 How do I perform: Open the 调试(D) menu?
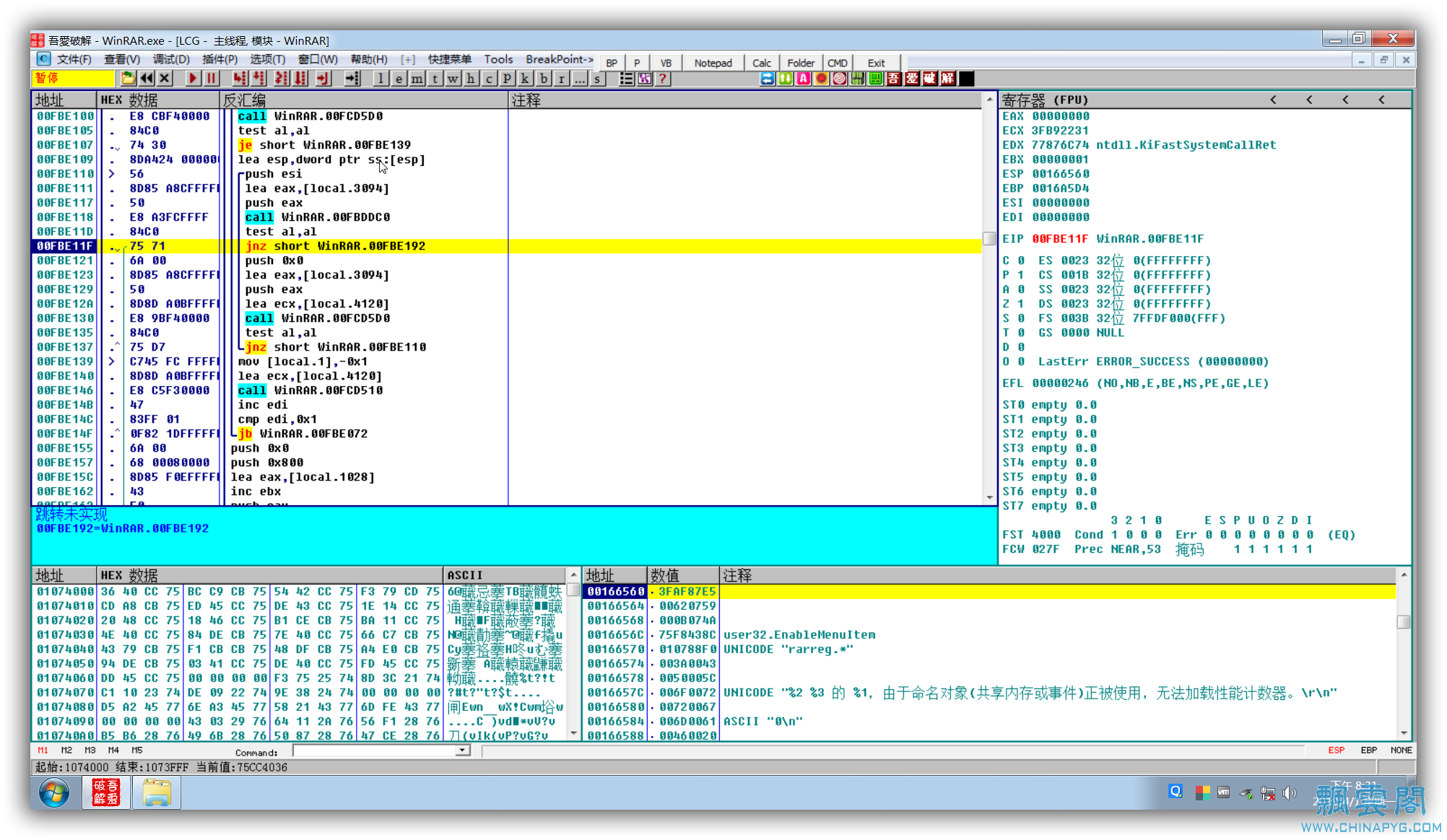pyautogui.click(x=171, y=59)
